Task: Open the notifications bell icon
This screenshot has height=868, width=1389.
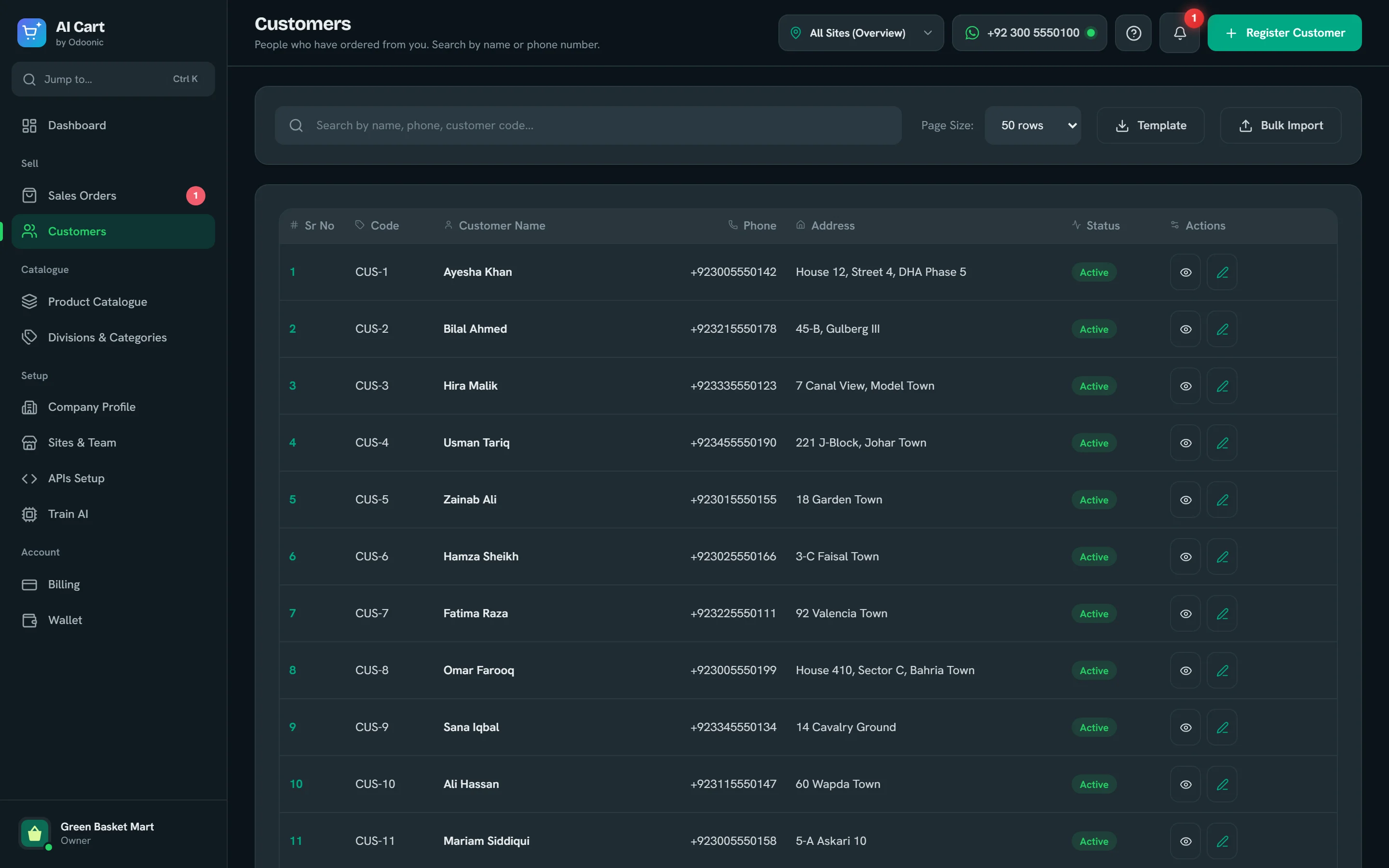Action: [1179, 33]
